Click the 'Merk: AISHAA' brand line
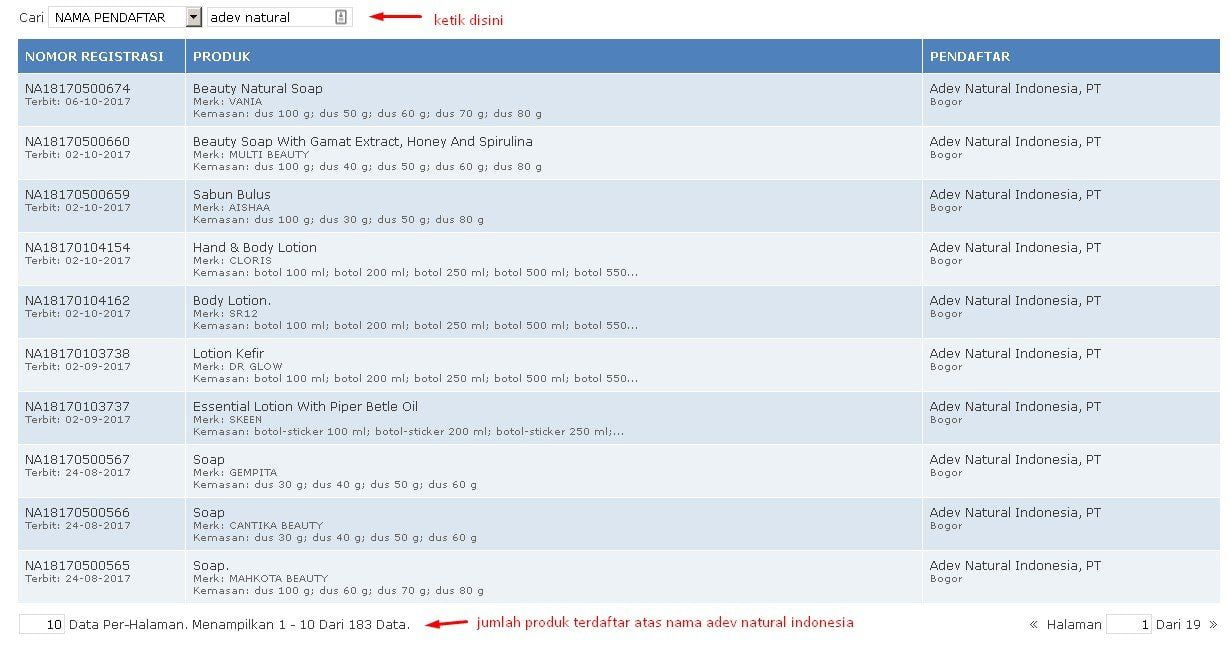The height and width of the screenshot is (645, 1230). point(232,208)
